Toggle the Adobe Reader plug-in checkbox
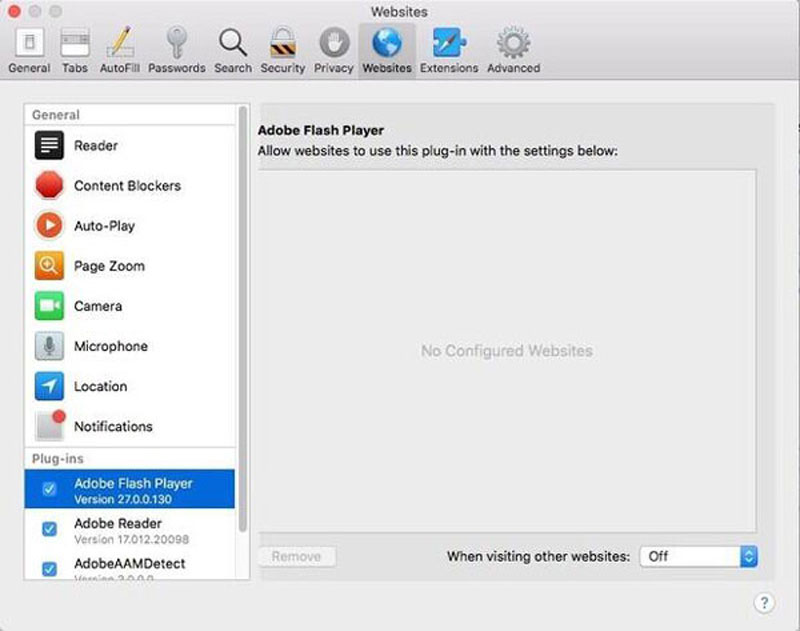800x631 pixels. click(x=49, y=530)
